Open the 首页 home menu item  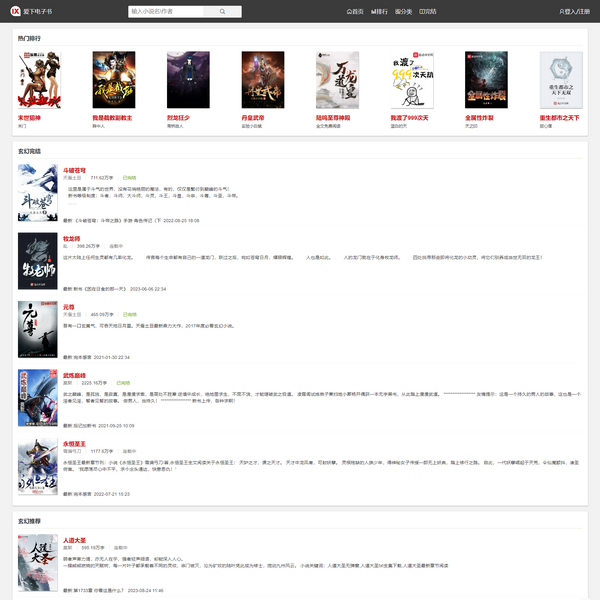pyautogui.click(x=354, y=12)
